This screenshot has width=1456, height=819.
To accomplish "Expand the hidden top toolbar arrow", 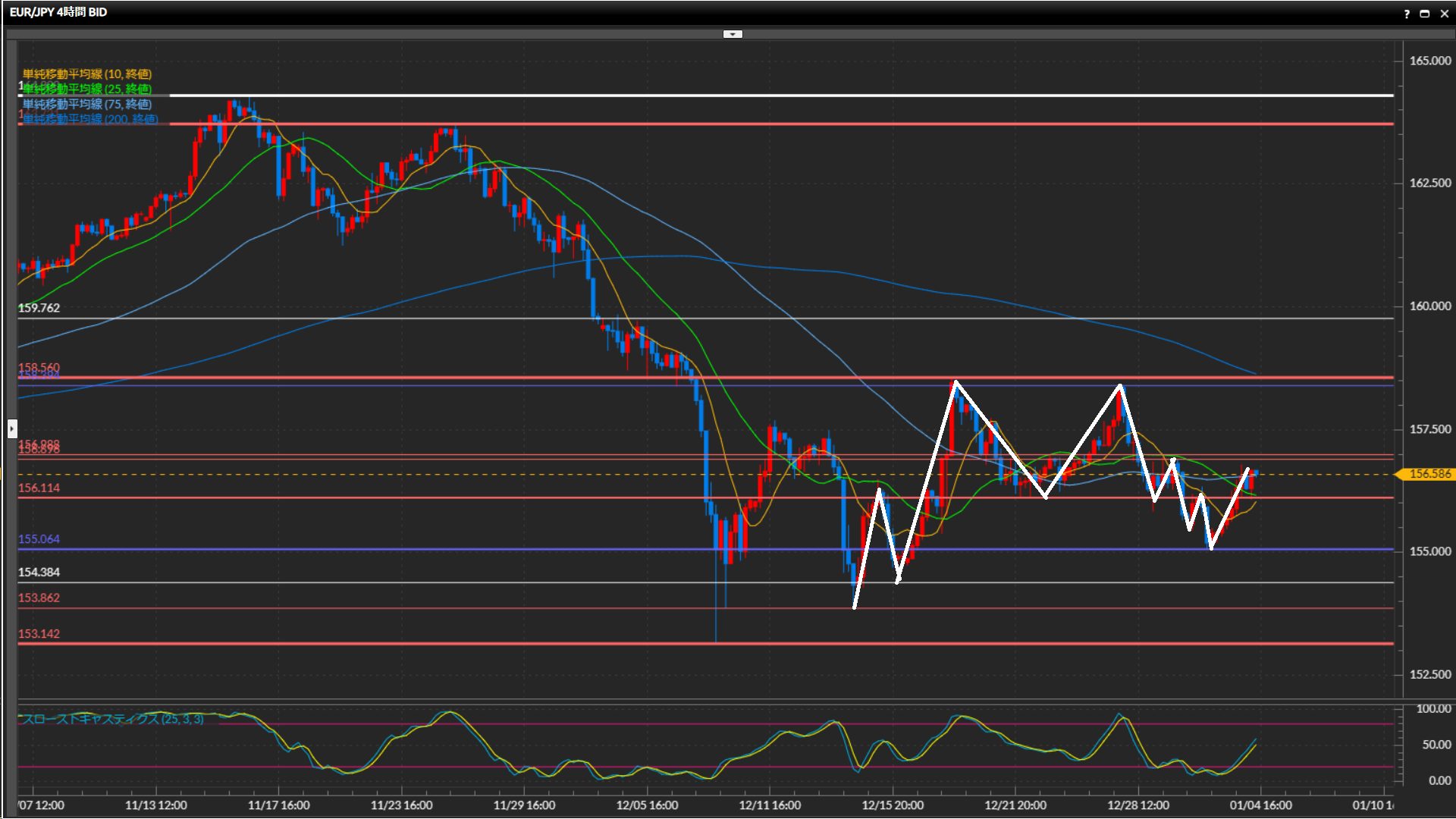I will [x=733, y=34].
